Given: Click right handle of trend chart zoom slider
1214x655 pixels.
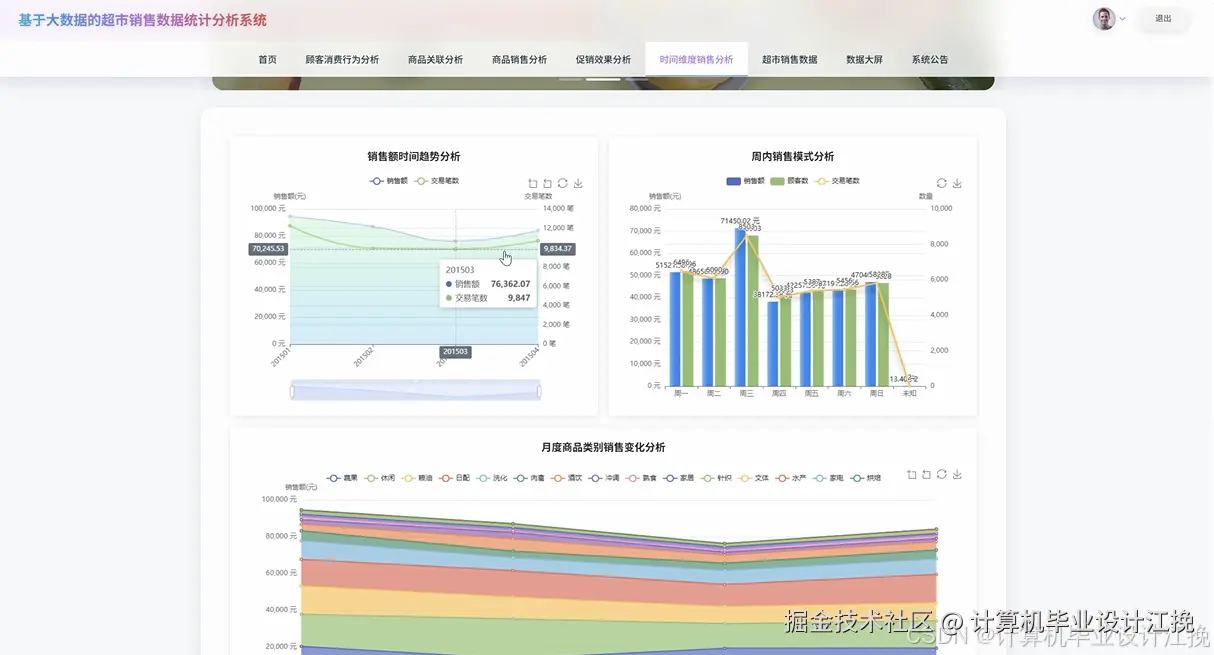Looking at the screenshot, I should click(x=539, y=391).
